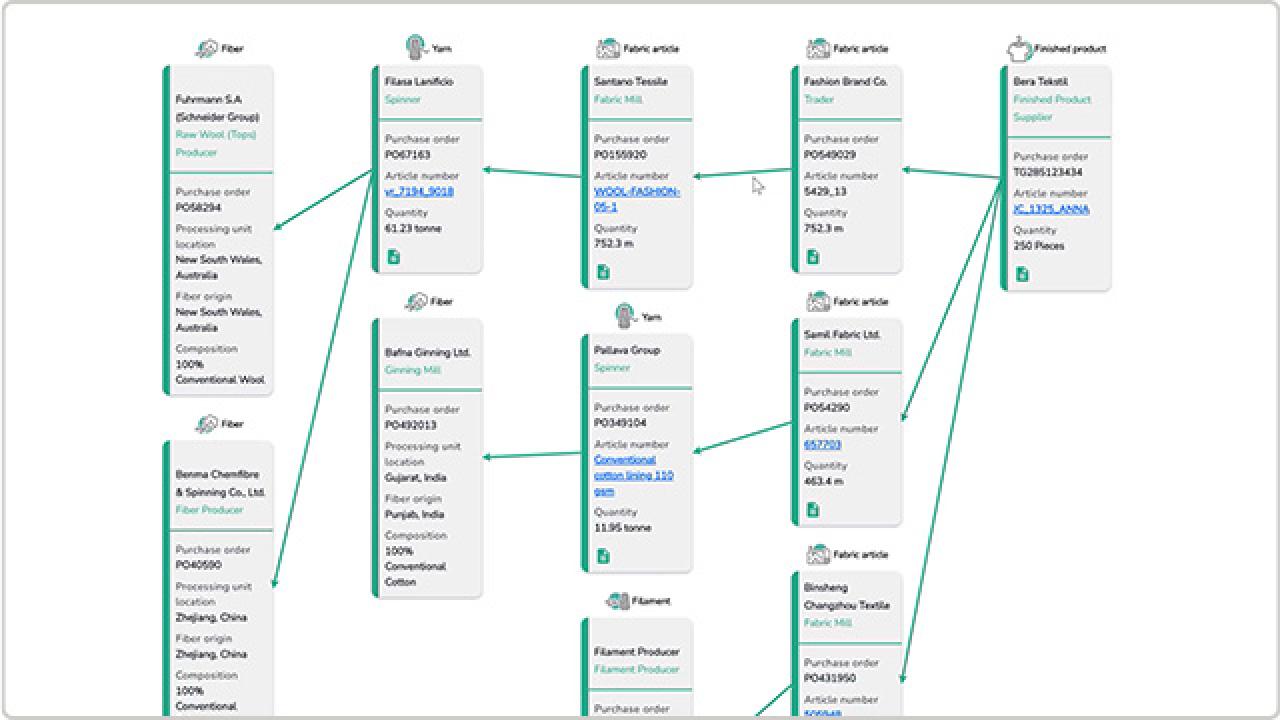Click the Yarn spool icon above Filasa Lanificio
Viewport: 1280px width, 720px height.
coord(417,46)
